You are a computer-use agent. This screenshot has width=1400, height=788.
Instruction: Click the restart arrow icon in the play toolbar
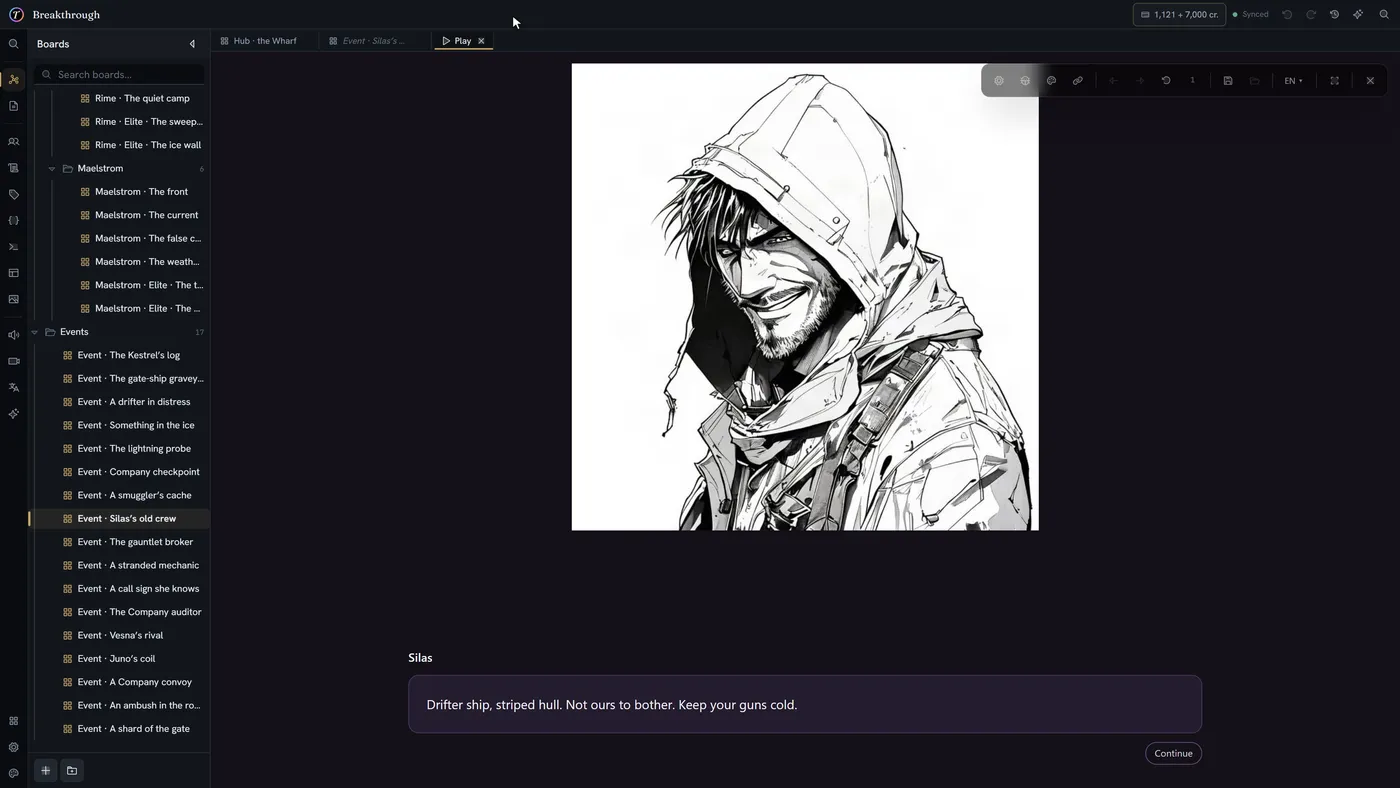pos(1166,81)
